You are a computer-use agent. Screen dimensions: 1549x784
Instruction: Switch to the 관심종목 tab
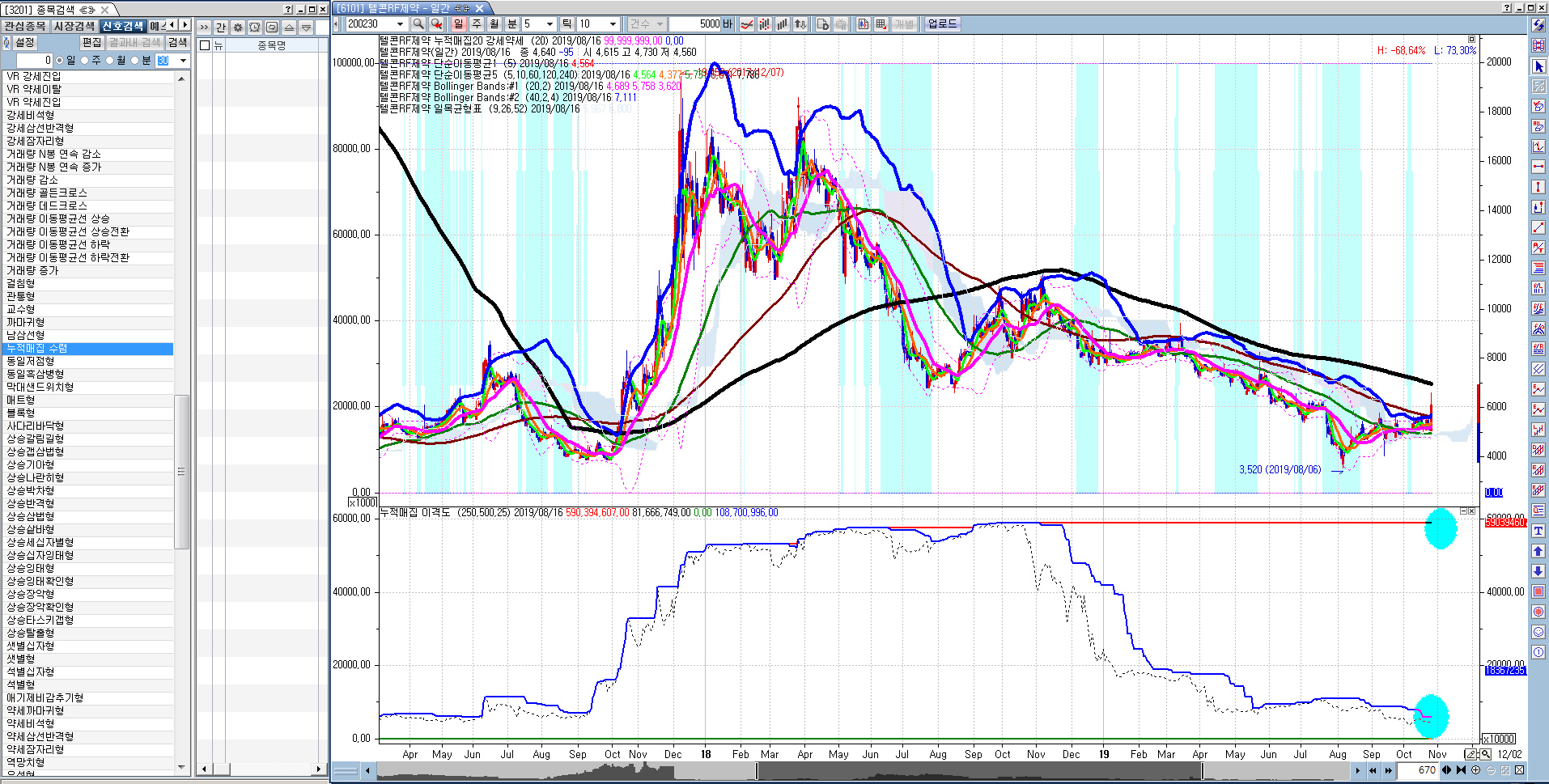[x=25, y=27]
